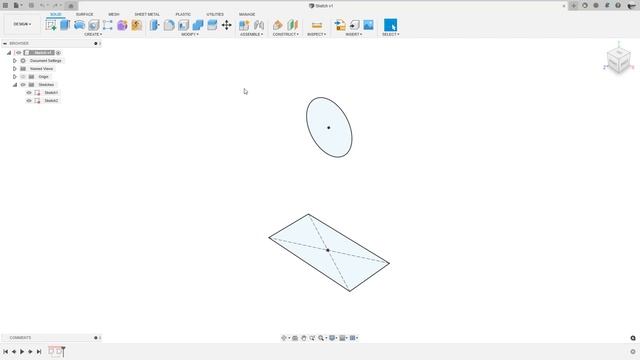Click the Save icon

[x=31, y=5]
